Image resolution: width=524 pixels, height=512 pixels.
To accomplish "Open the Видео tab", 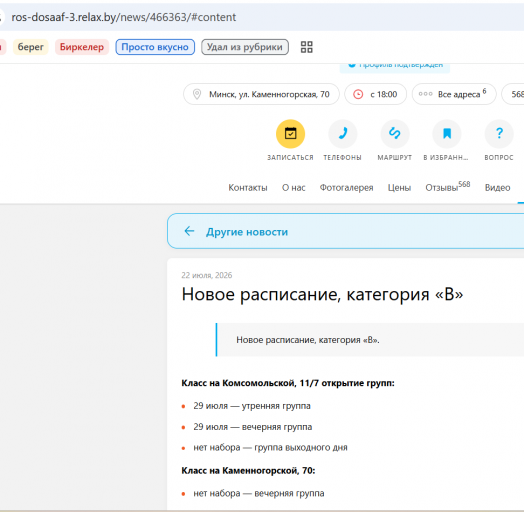I will tap(497, 188).
